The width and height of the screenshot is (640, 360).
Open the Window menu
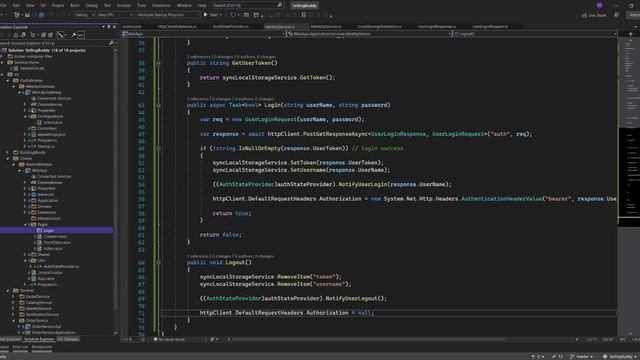[x=184, y=5]
